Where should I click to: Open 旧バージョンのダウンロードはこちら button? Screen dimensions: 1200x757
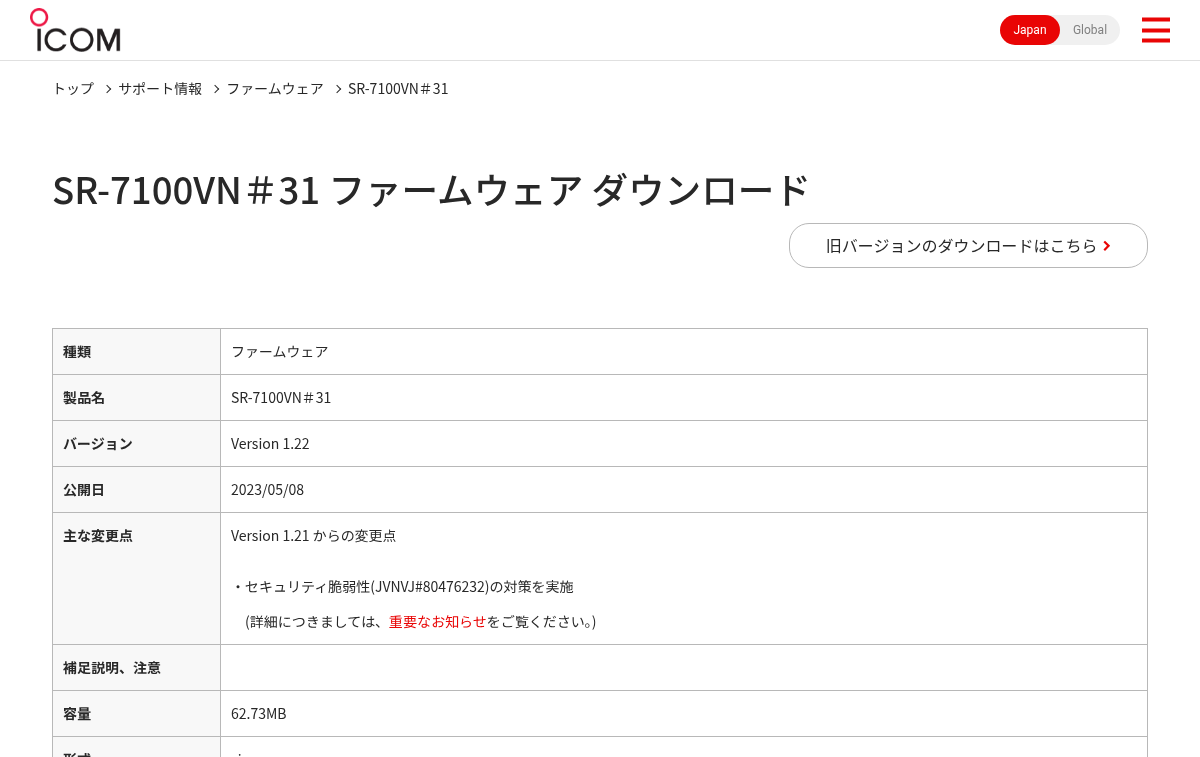[968, 245]
